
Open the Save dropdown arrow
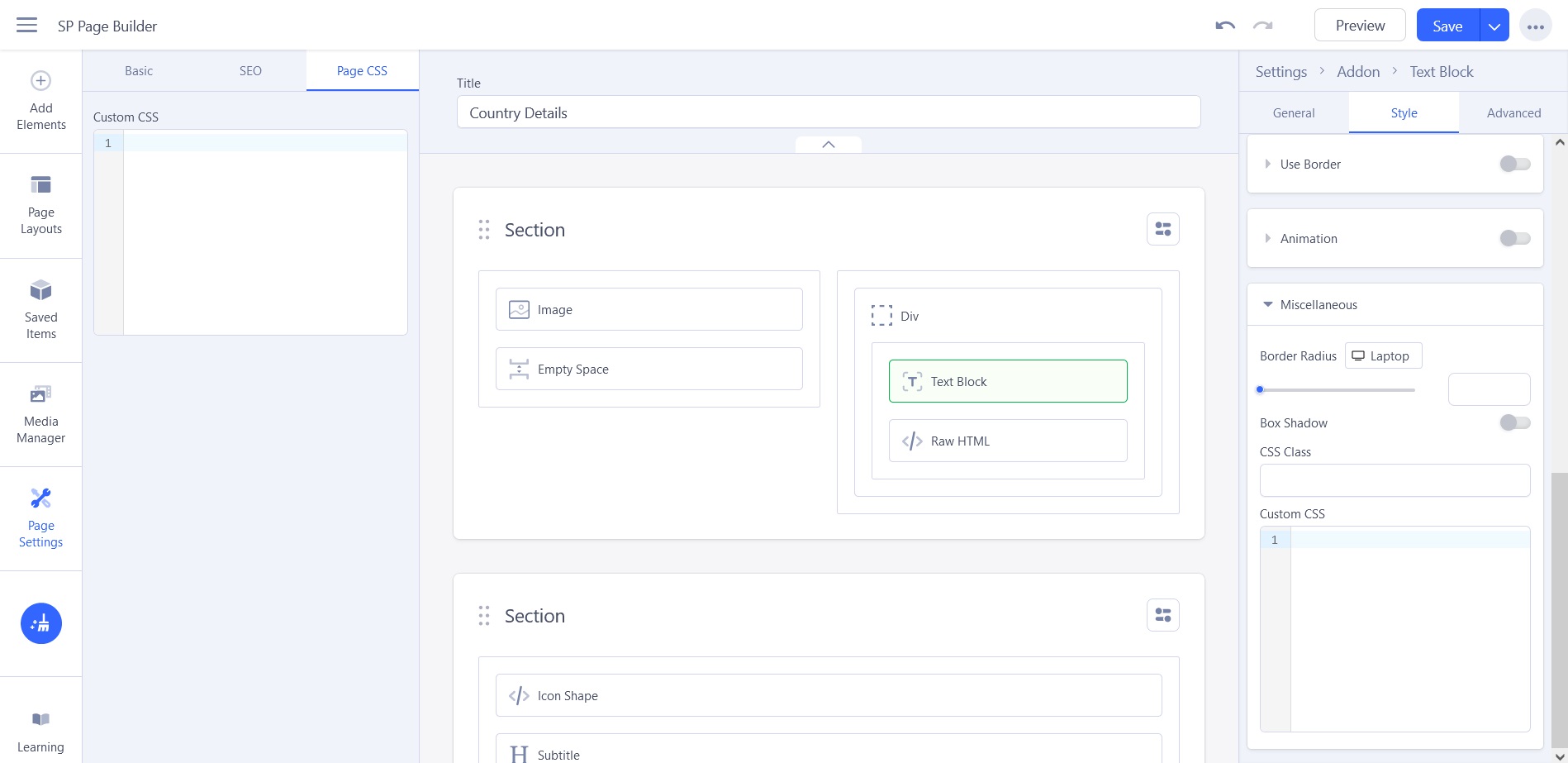1494,26
